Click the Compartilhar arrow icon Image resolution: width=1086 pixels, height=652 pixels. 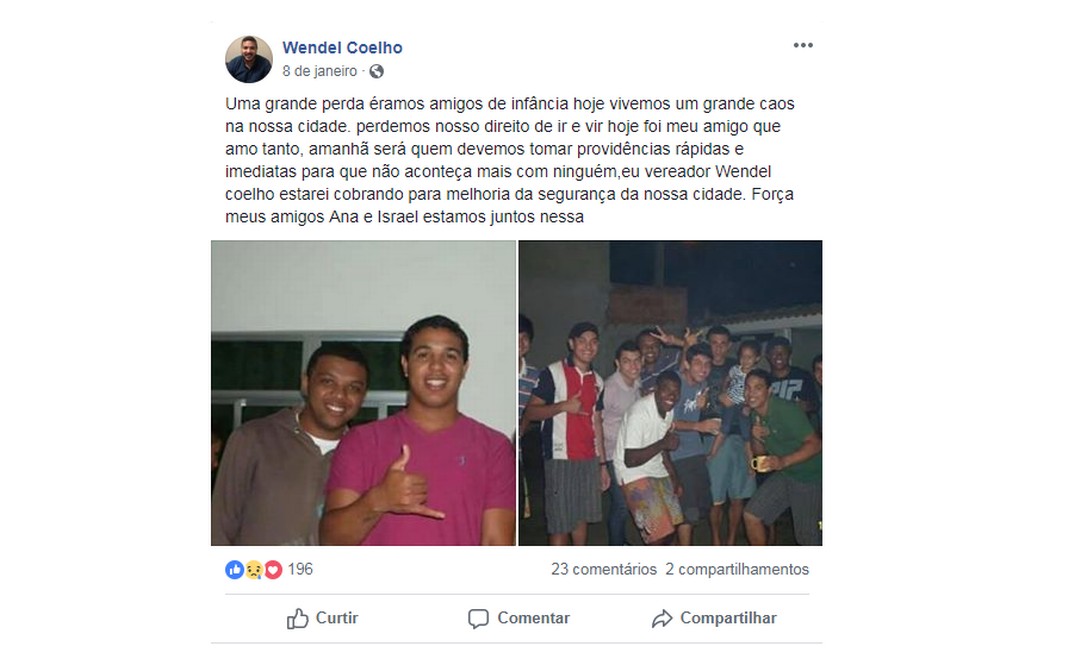tap(661, 618)
